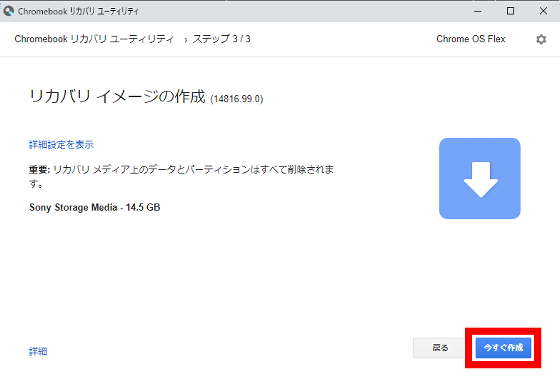Image resolution: width=560 pixels, height=387 pixels.
Task: Click the 今すぐ作成 button
Action: click(x=503, y=348)
